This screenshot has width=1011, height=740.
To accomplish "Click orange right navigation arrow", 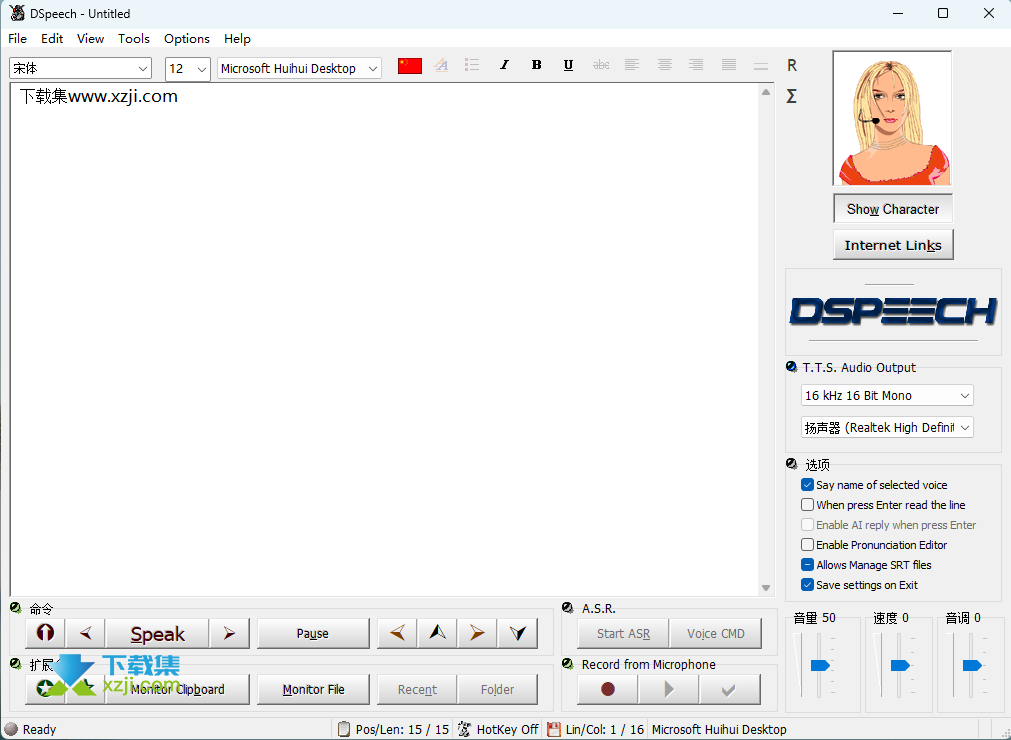I will click(477, 634).
